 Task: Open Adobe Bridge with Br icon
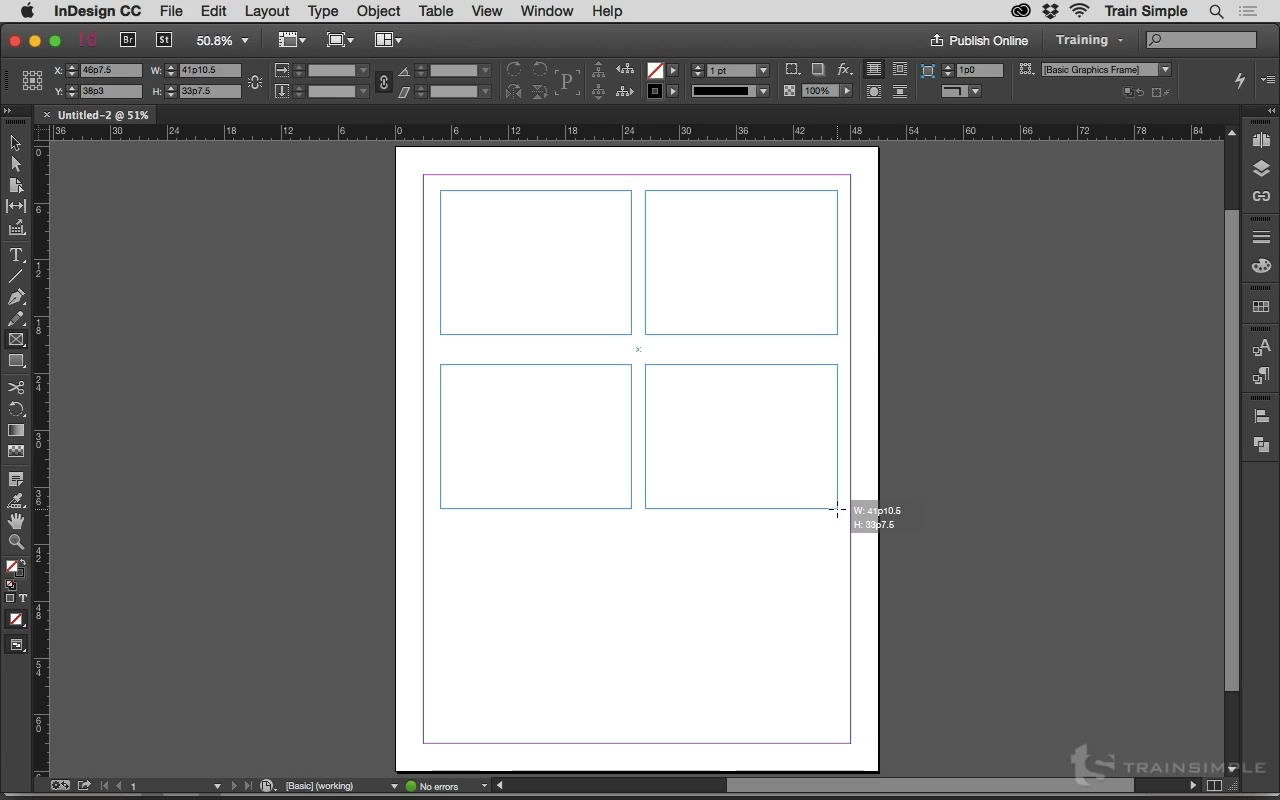[127, 40]
